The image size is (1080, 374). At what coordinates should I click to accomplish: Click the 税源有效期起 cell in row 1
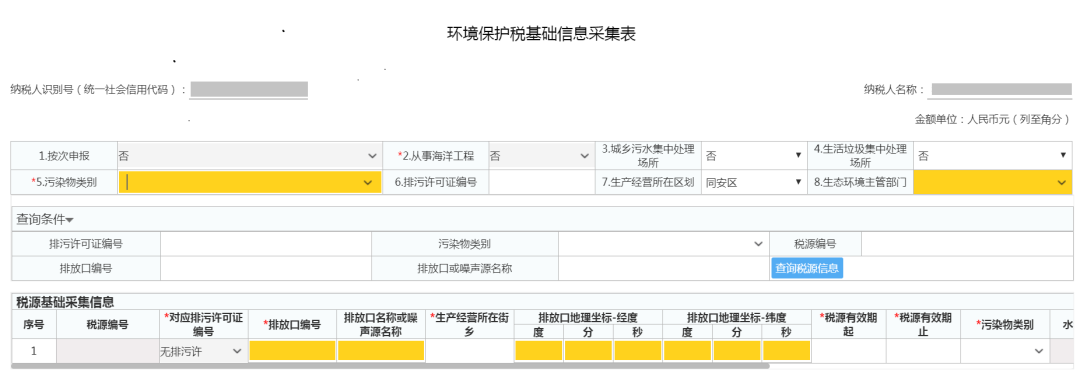(x=849, y=351)
